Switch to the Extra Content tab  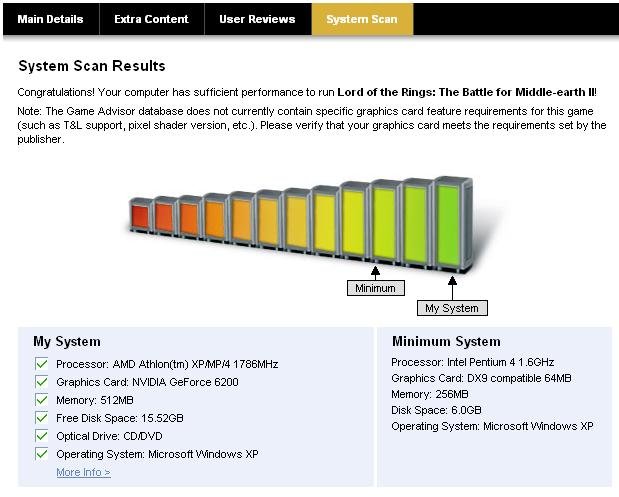152,19
